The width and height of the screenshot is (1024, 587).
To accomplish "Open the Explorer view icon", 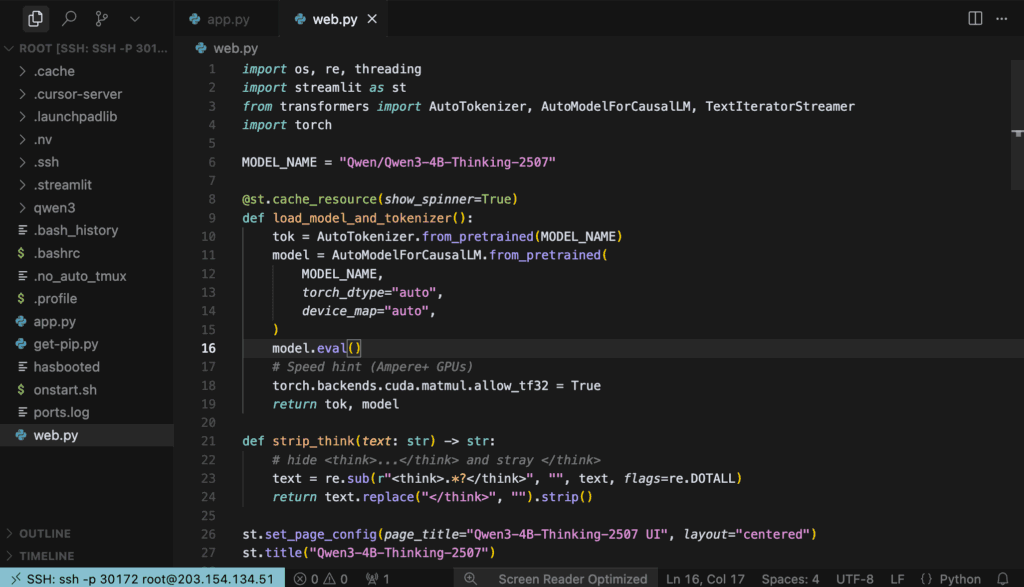I will (x=35, y=18).
